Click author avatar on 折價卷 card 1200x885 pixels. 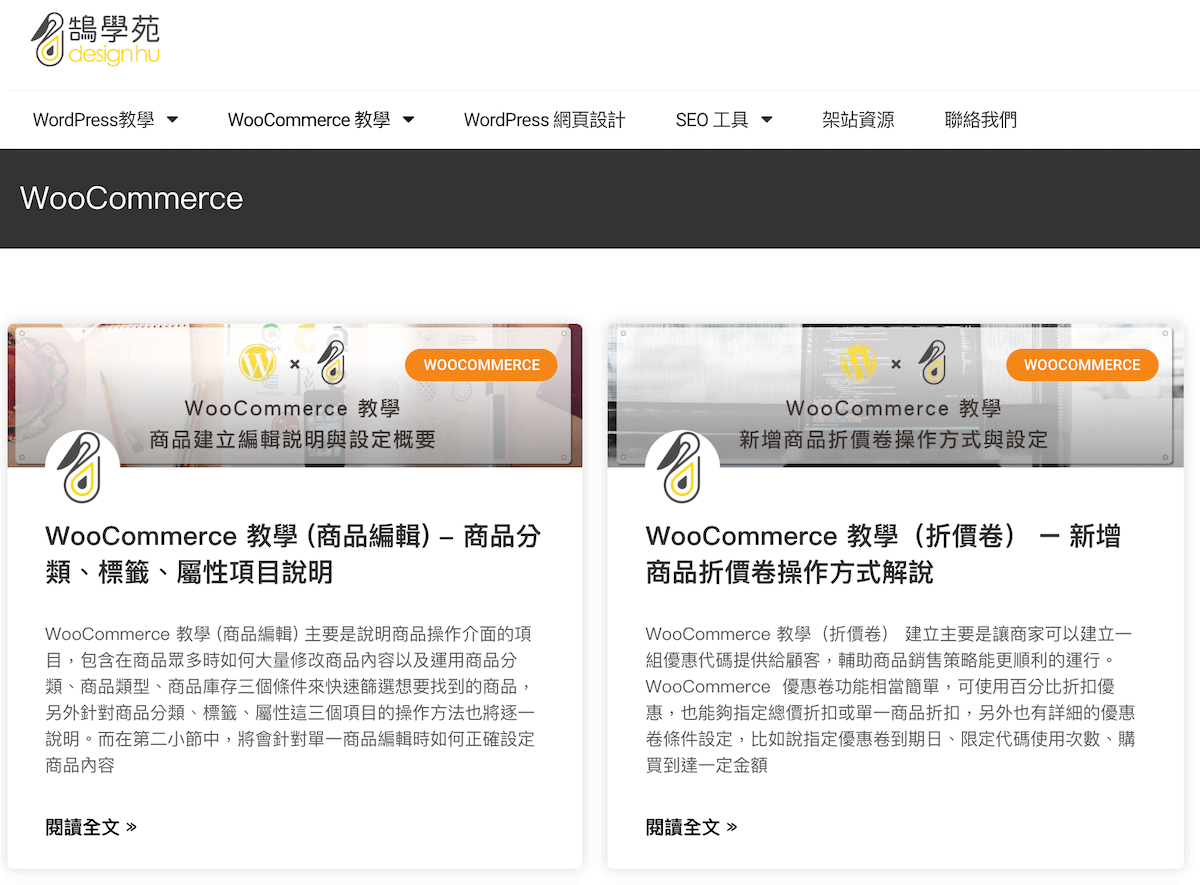683,467
